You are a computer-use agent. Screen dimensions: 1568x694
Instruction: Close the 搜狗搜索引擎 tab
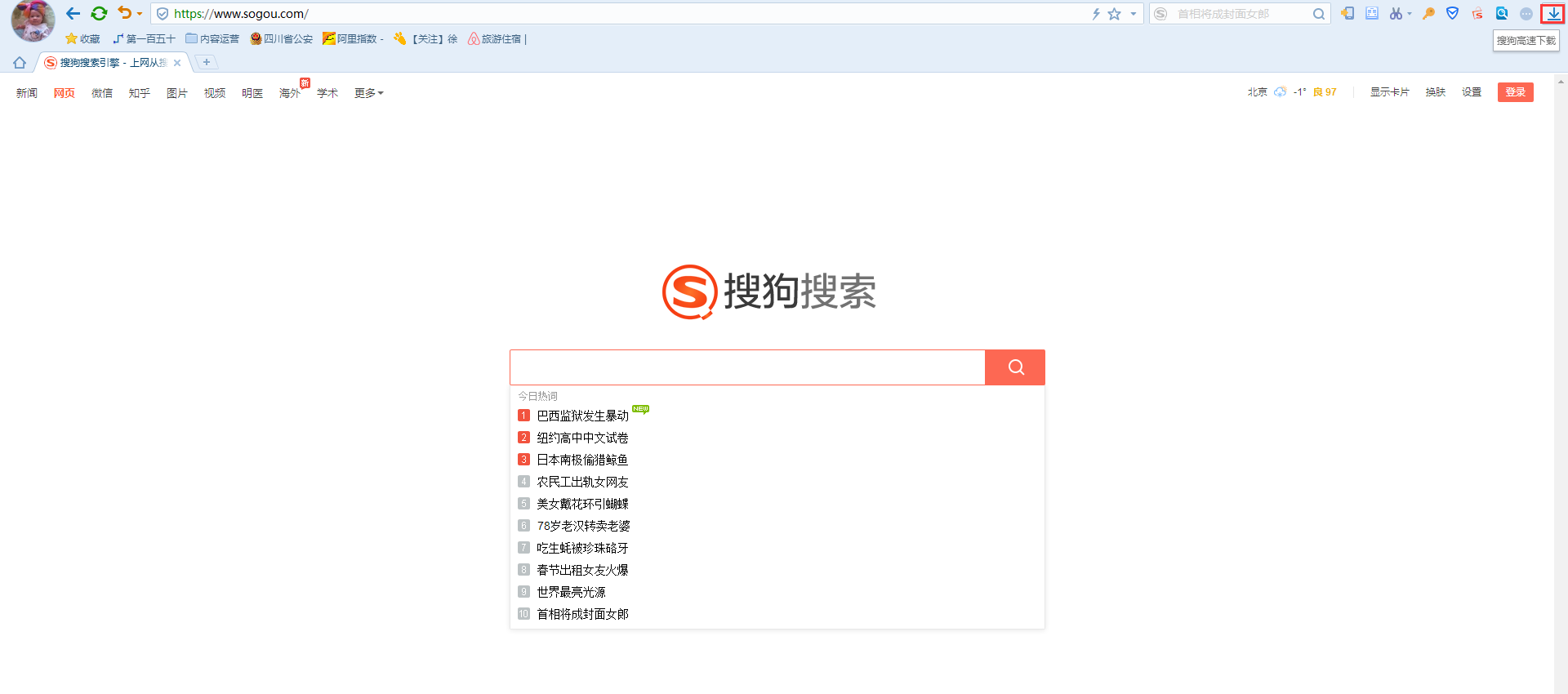(177, 63)
